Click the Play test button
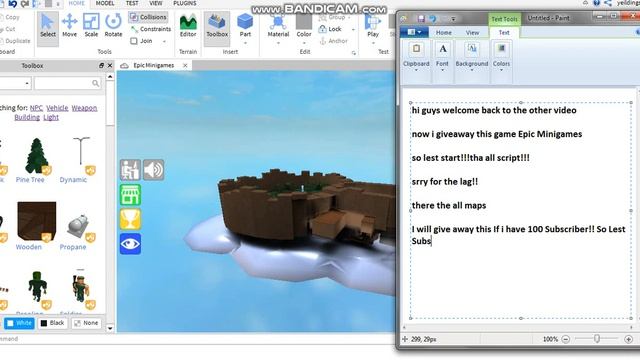The width and height of the screenshot is (640, 360). pyautogui.click(x=373, y=25)
